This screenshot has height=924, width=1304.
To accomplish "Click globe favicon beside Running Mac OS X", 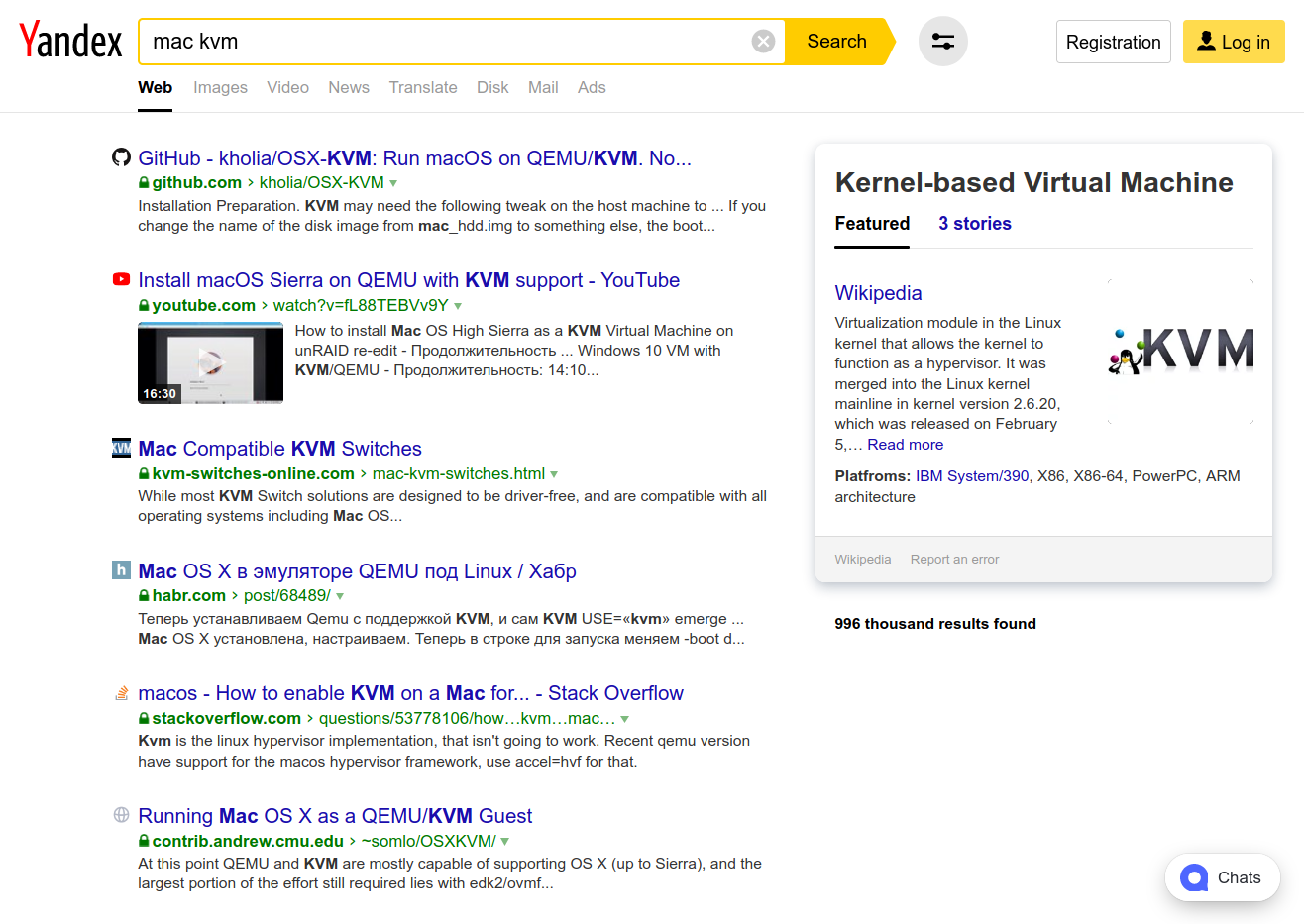I will pyautogui.click(x=121, y=814).
